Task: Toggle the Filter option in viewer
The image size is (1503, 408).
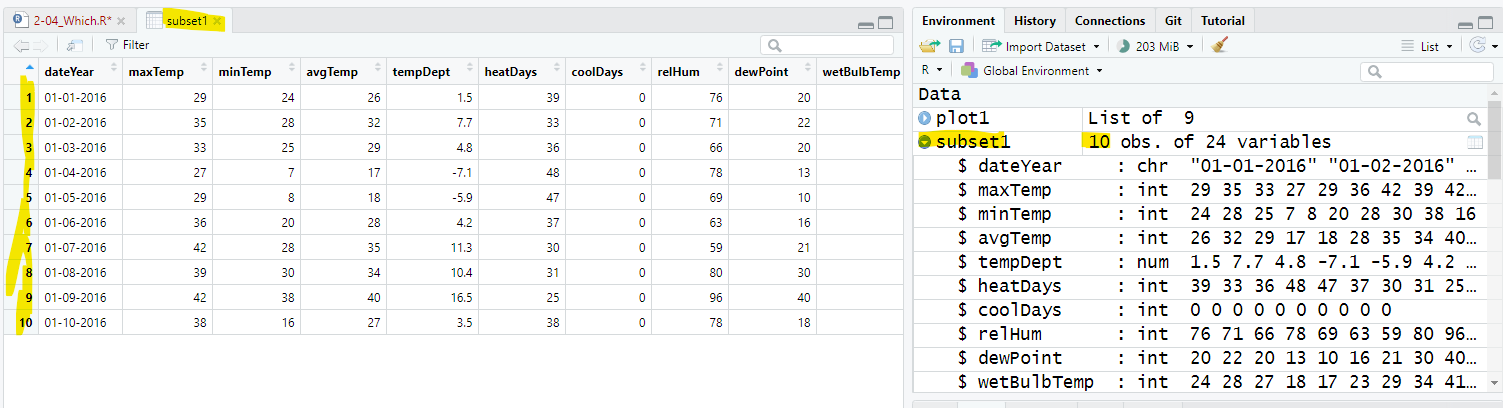Action: (x=127, y=45)
